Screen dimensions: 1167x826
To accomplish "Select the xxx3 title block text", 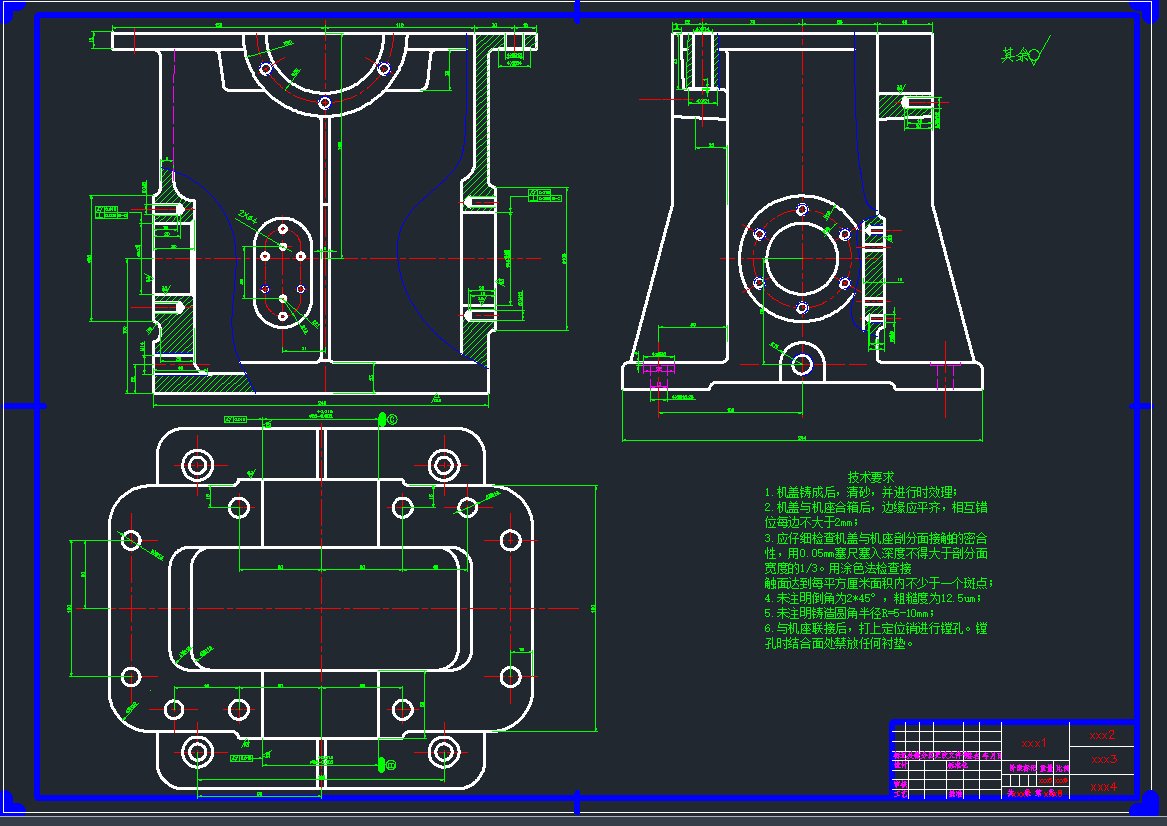I will (x=1103, y=760).
